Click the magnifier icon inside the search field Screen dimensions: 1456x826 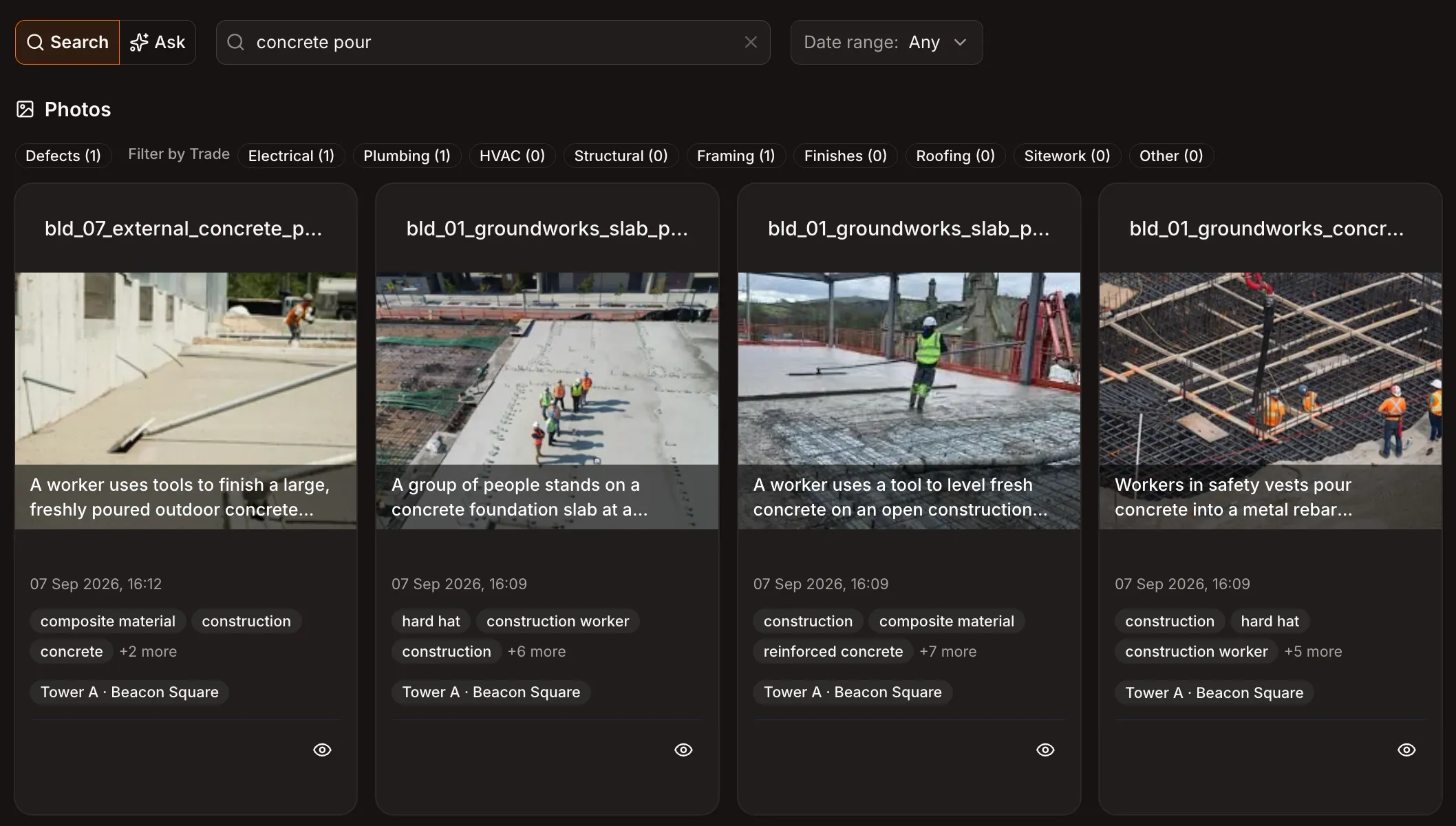[x=236, y=42]
